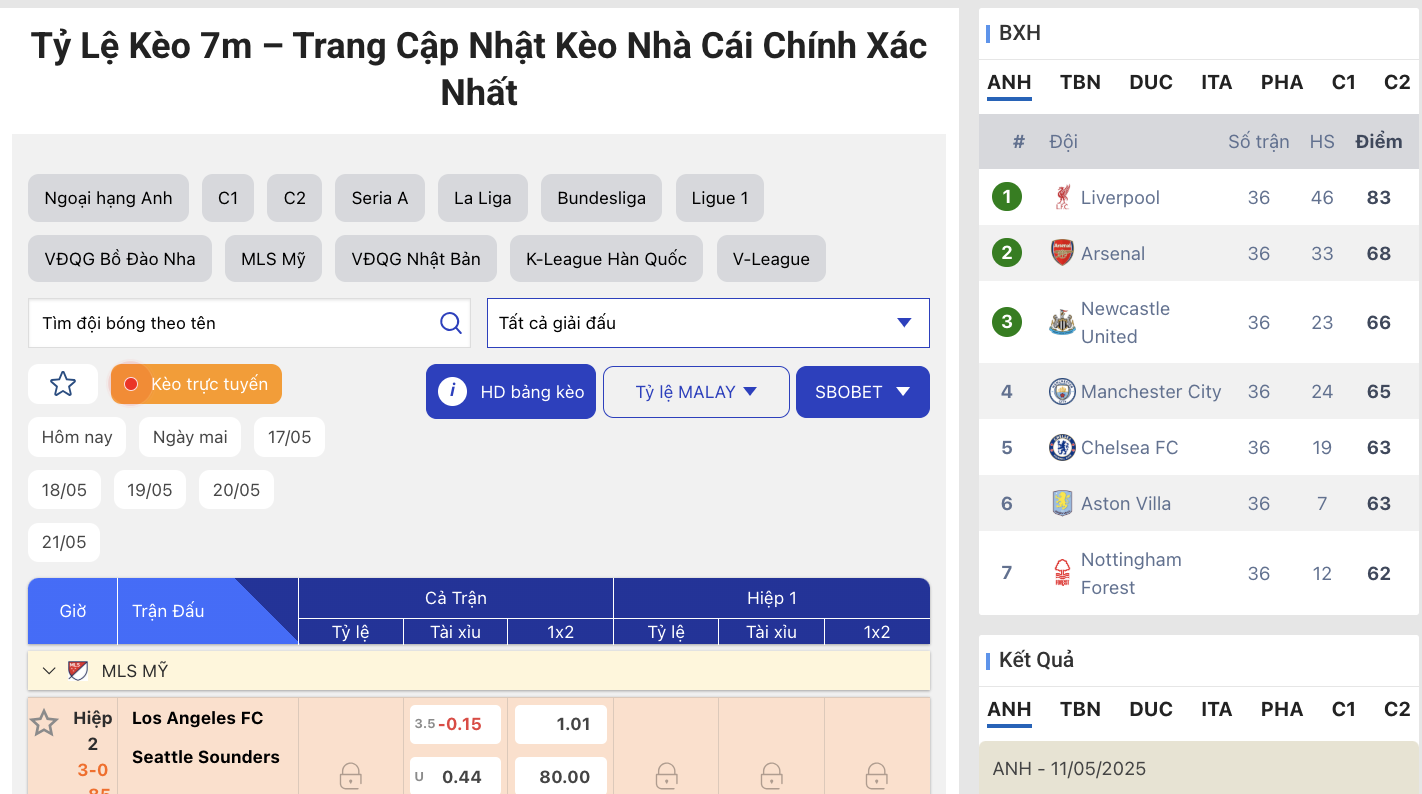Image resolution: width=1422 pixels, height=794 pixels.
Task: Select the Ngày mai date tab
Action: pyautogui.click(x=190, y=437)
